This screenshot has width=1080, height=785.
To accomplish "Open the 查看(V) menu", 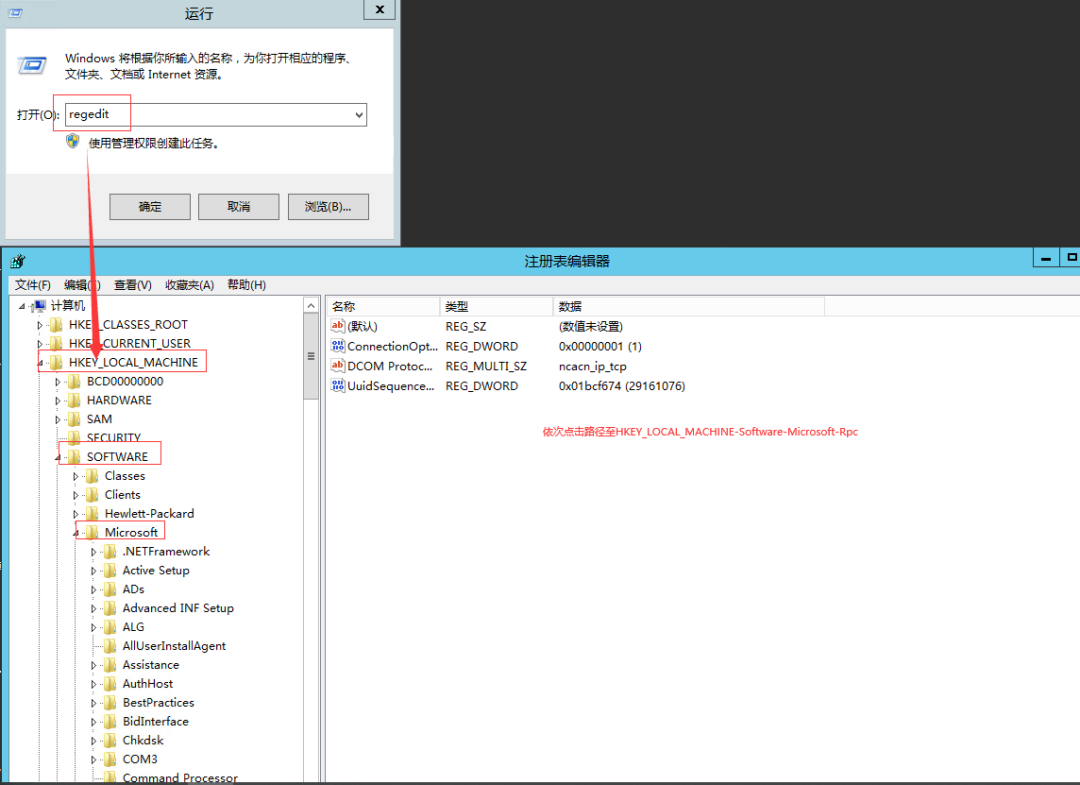I will [133, 285].
